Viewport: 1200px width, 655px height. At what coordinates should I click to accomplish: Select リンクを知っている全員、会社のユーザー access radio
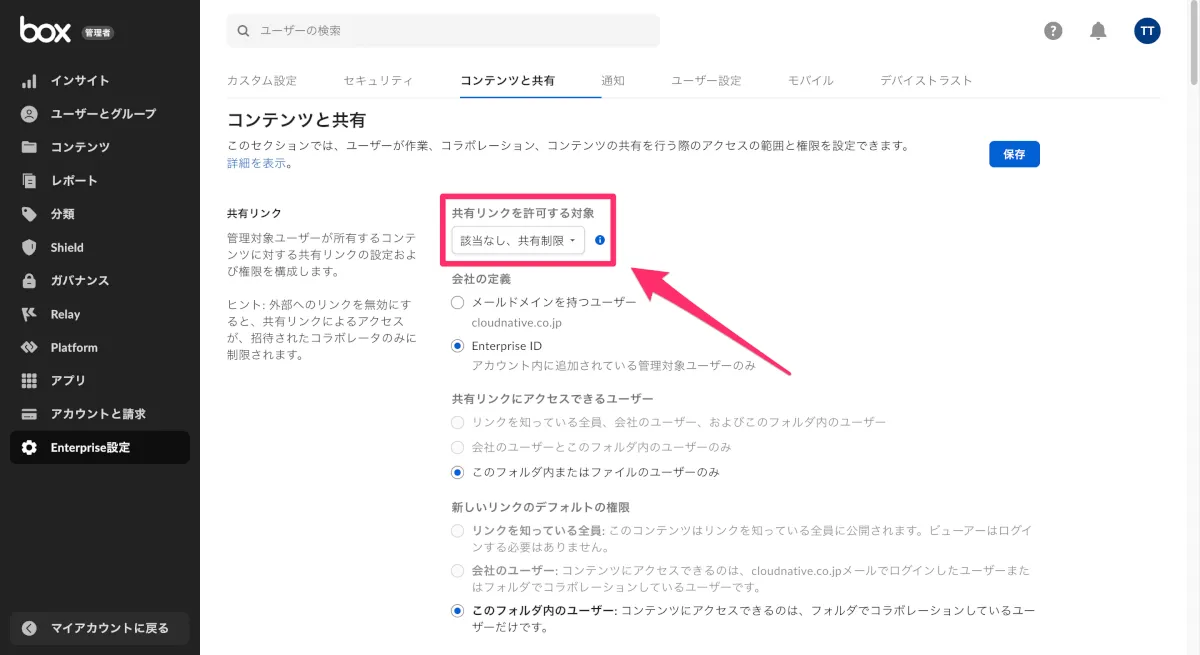point(458,422)
